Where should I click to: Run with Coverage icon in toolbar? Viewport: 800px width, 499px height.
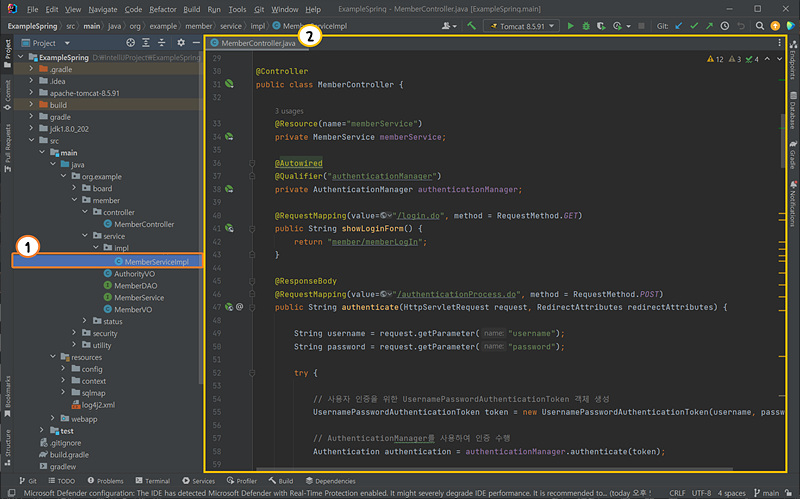coord(601,26)
